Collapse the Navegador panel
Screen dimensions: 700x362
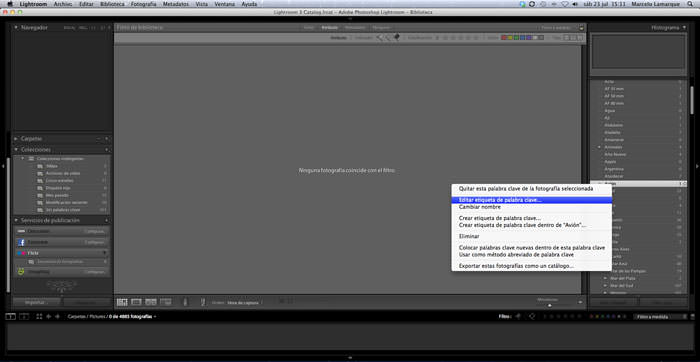pyautogui.click(x=17, y=28)
